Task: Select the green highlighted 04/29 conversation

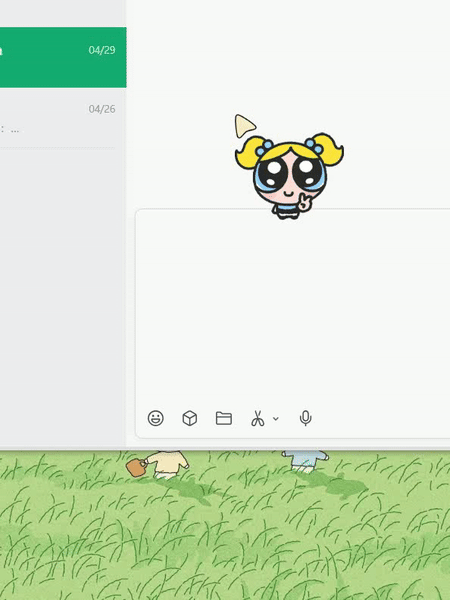Action: (x=63, y=57)
